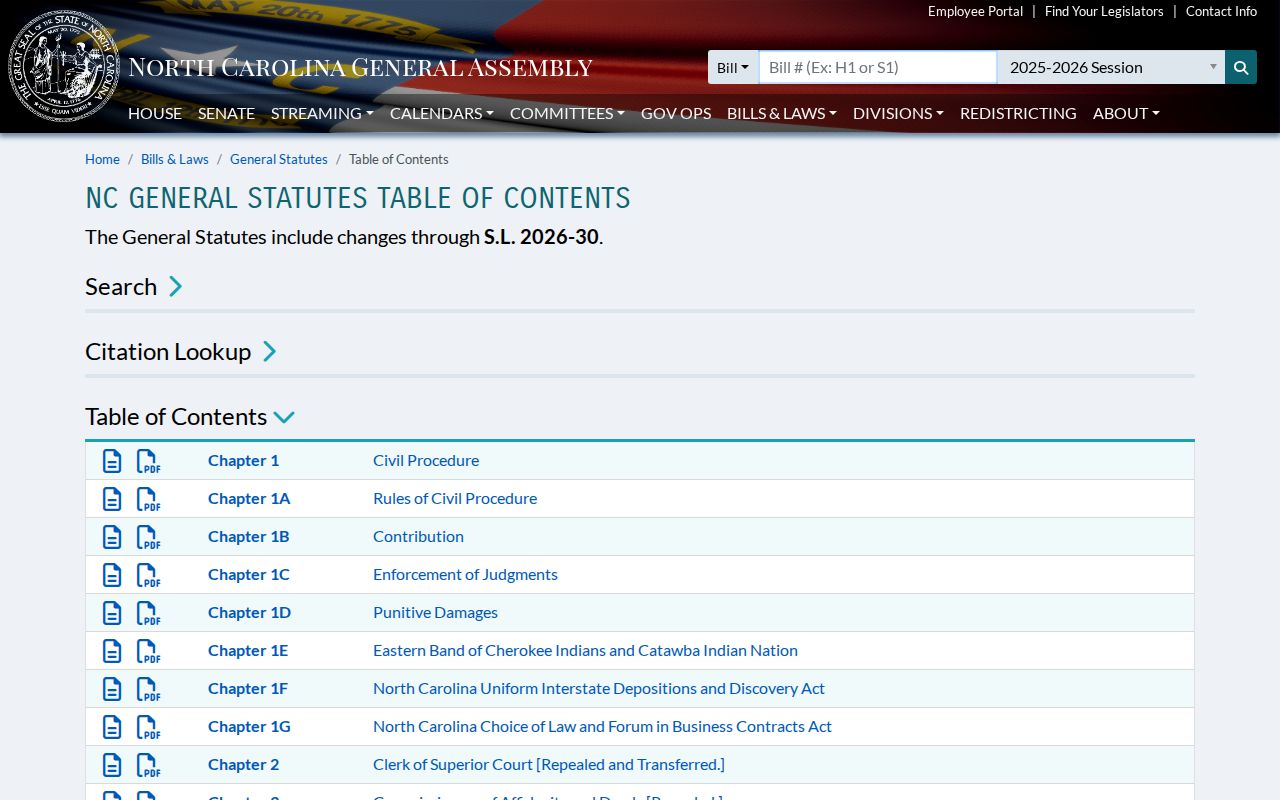Image resolution: width=1280 pixels, height=800 pixels.
Task: Open Contact Info link
Action: [1221, 11]
